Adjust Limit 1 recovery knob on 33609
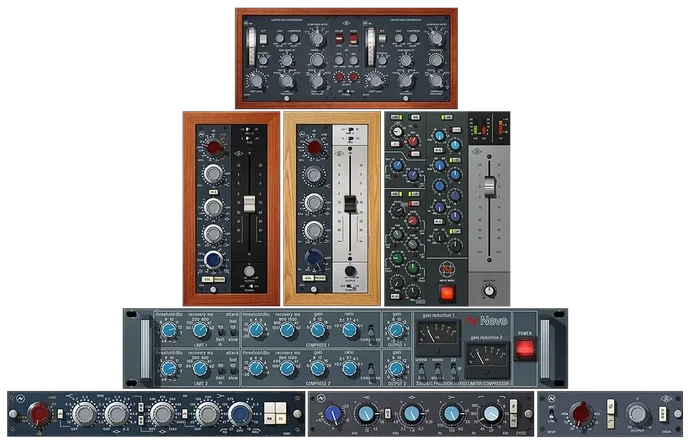This screenshot has width=691, height=444. [200, 330]
